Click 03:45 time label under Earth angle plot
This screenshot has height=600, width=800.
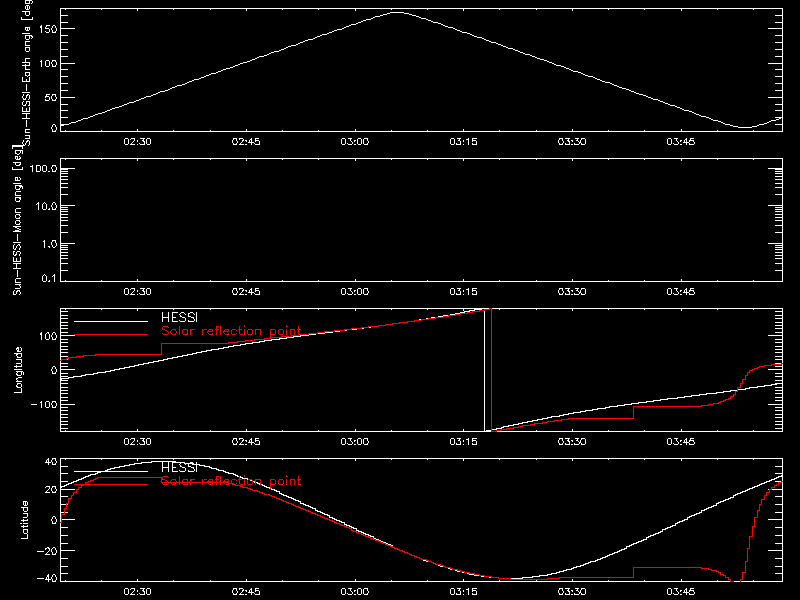[681, 142]
